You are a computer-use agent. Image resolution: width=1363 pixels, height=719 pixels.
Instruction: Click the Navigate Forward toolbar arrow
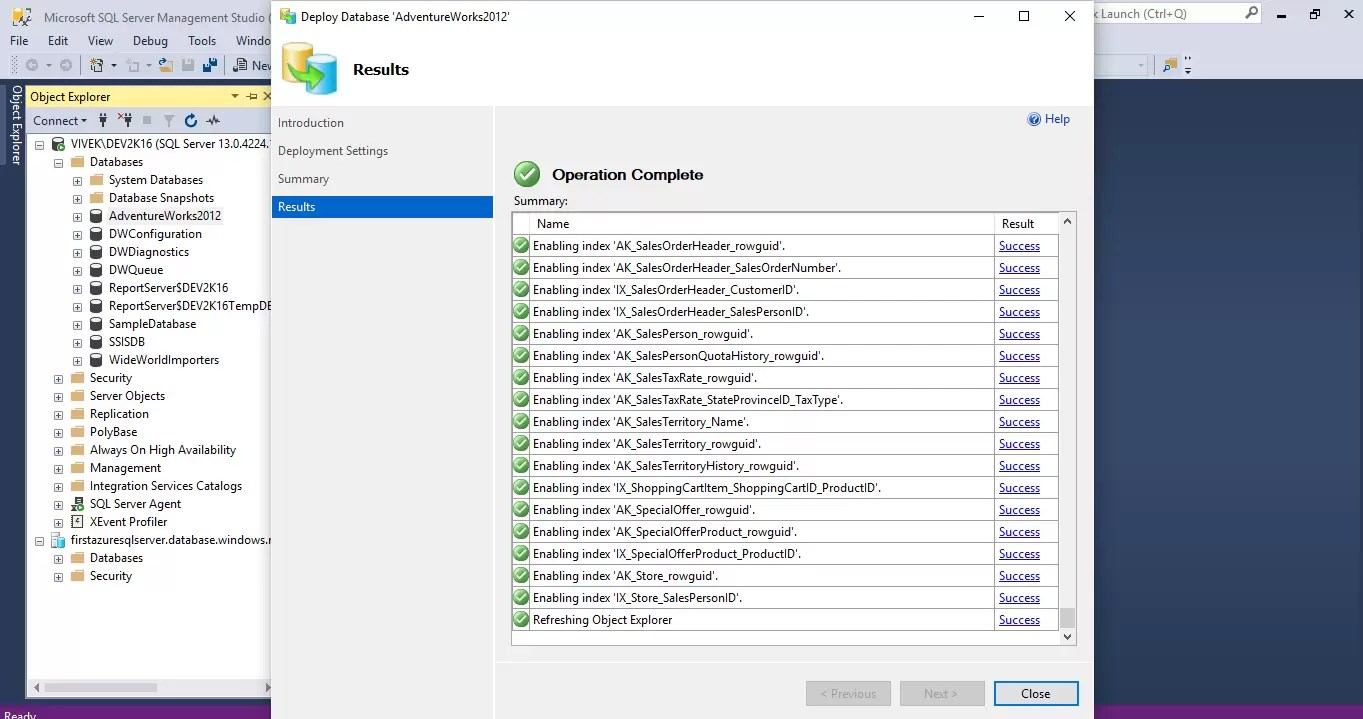coord(65,65)
